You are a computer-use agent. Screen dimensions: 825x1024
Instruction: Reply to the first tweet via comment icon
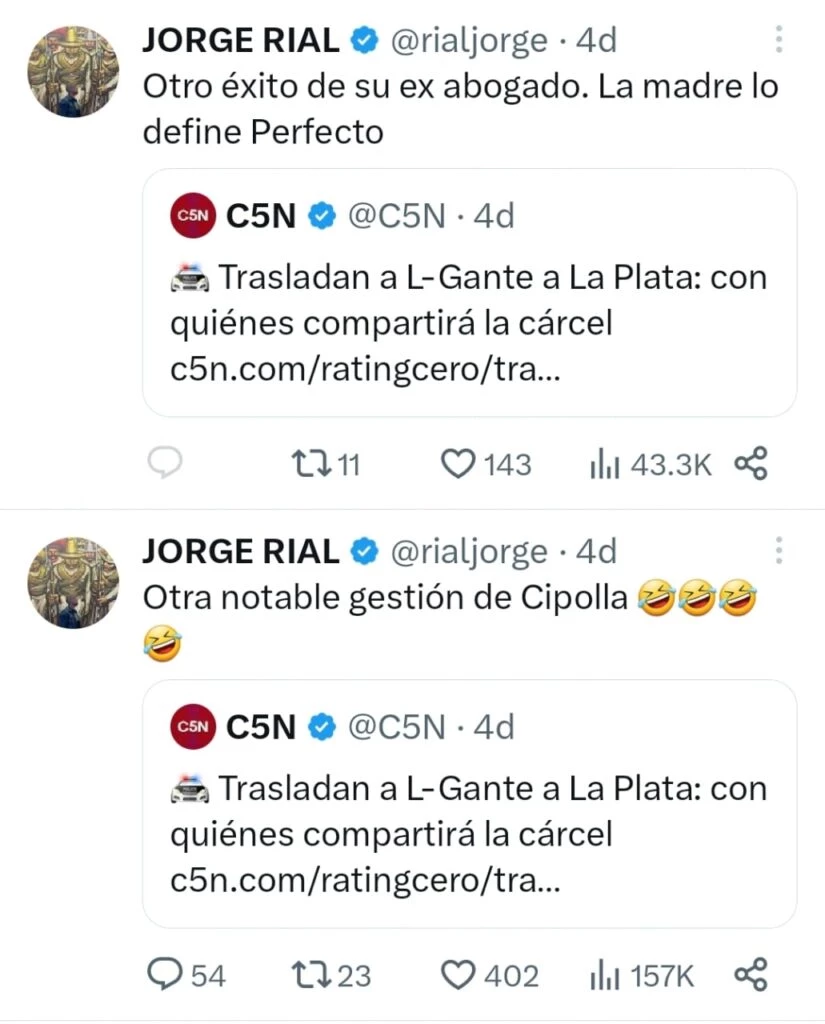(x=165, y=464)
